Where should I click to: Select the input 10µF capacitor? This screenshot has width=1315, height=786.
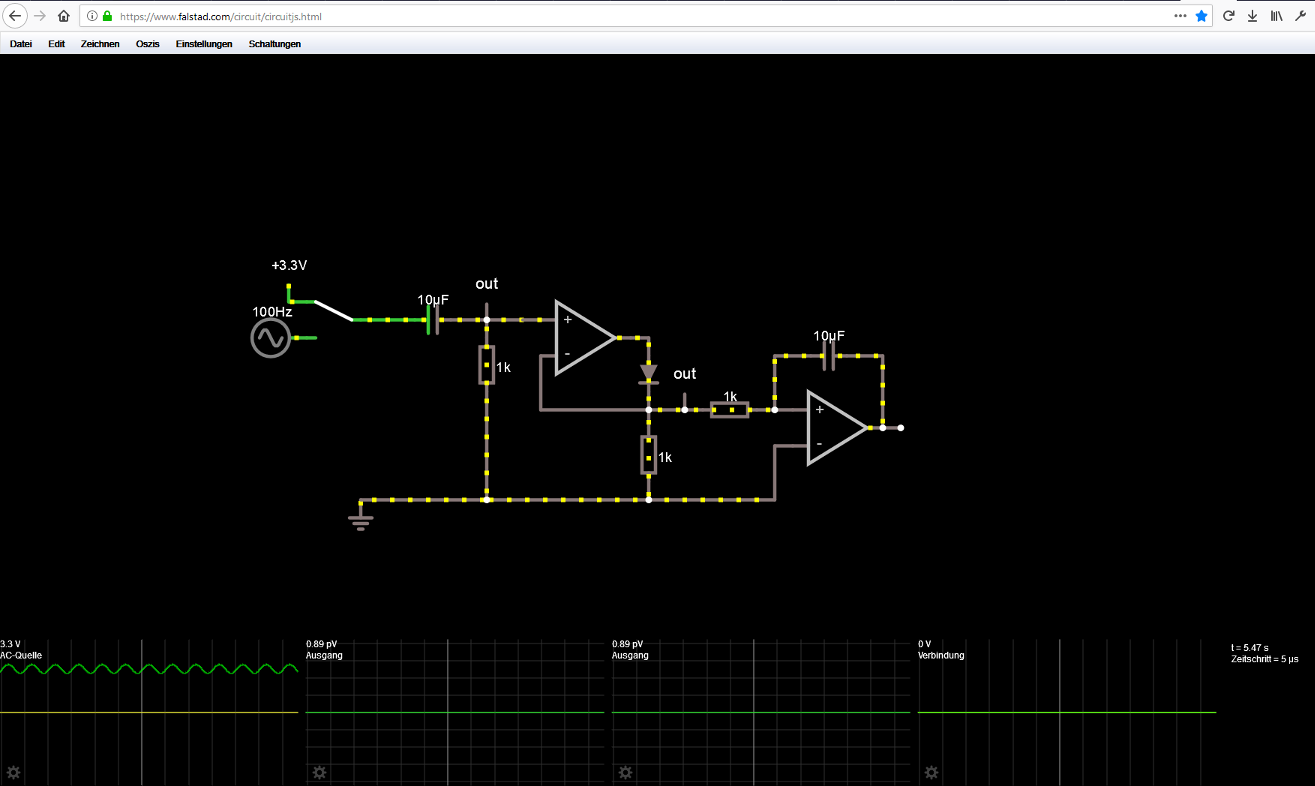[434, 320]
